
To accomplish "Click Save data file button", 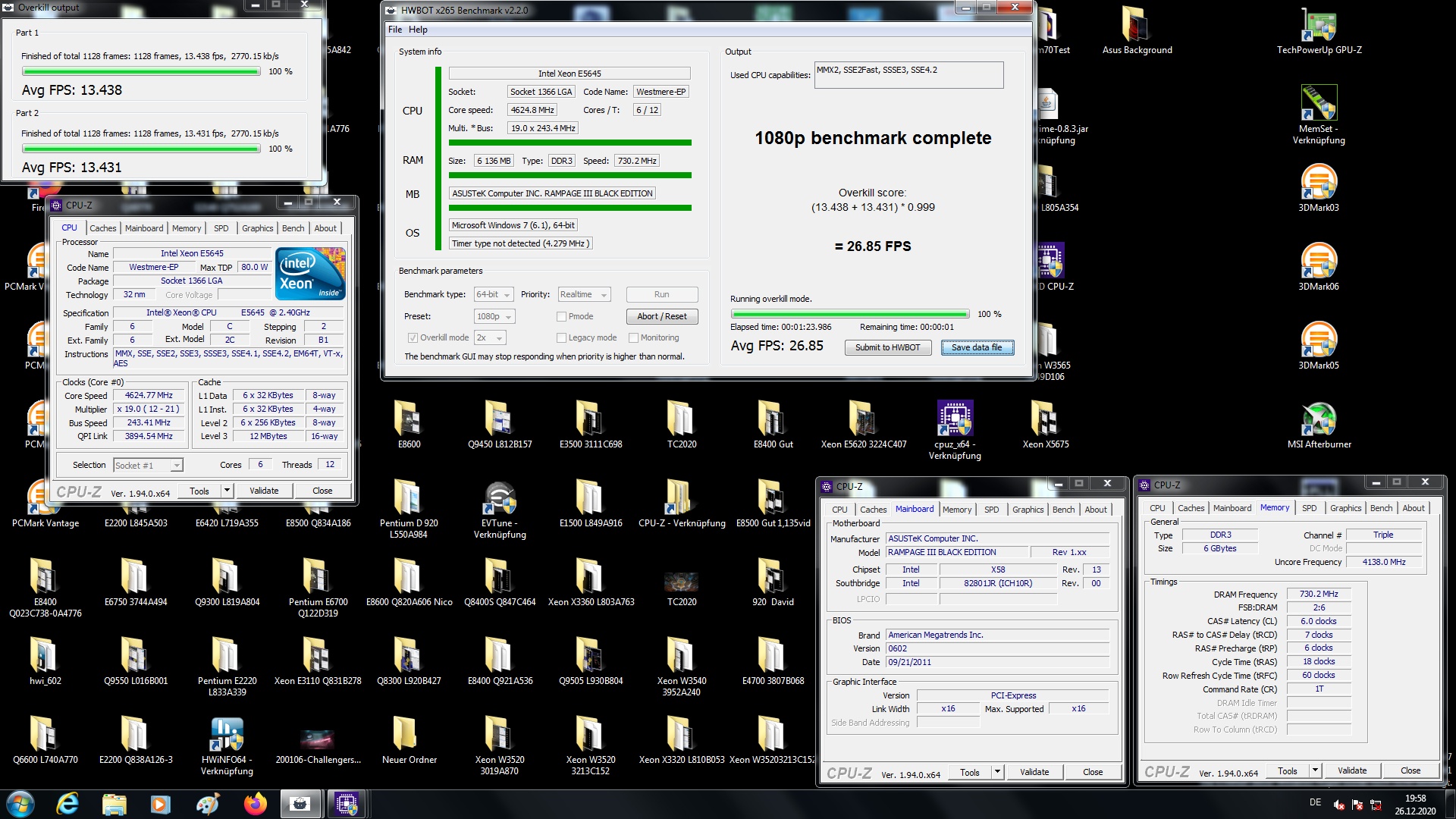I will click(x=977, y=348).
